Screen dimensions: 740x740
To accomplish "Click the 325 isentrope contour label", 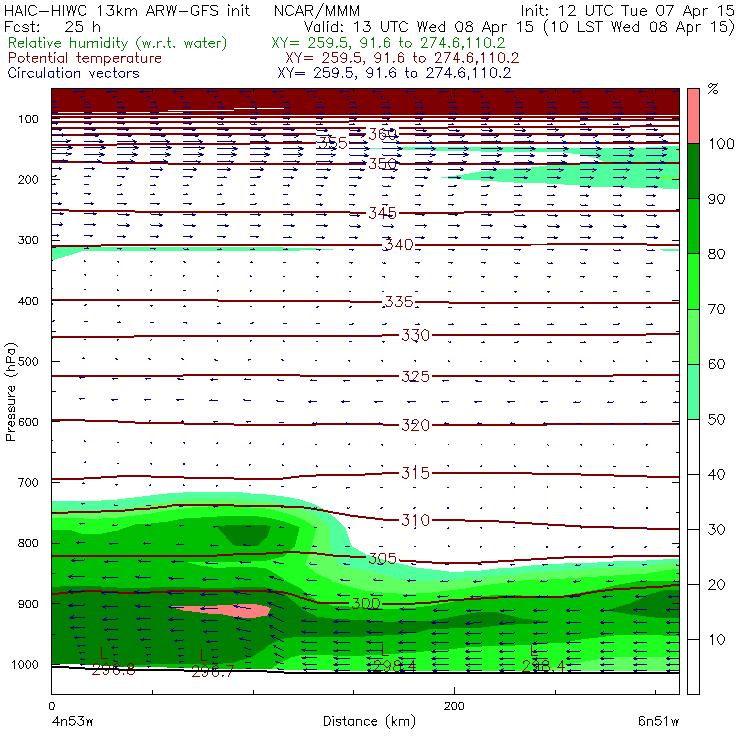I will [x=416, y=376].
